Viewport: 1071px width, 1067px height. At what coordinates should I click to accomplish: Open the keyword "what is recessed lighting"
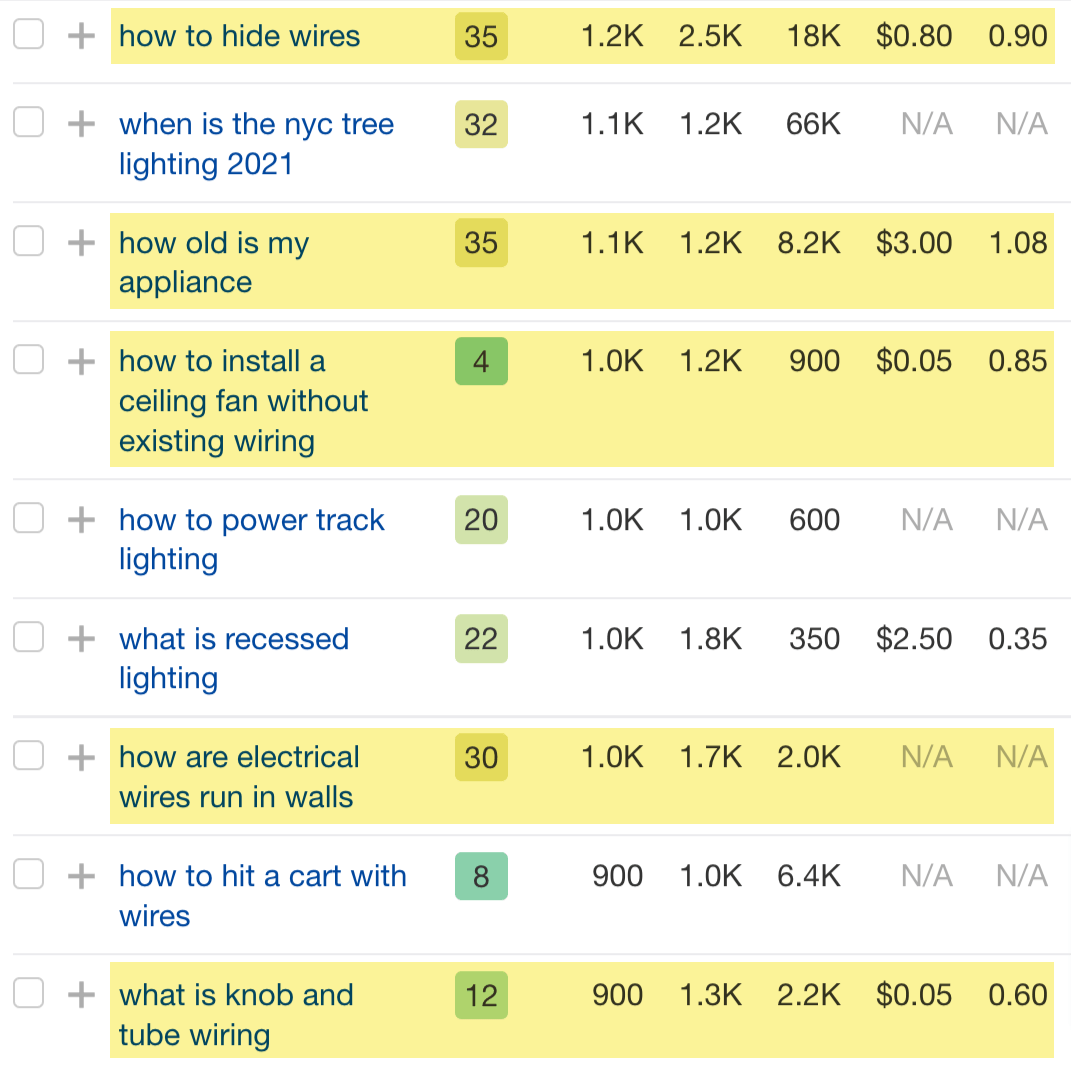coord(234,657)
